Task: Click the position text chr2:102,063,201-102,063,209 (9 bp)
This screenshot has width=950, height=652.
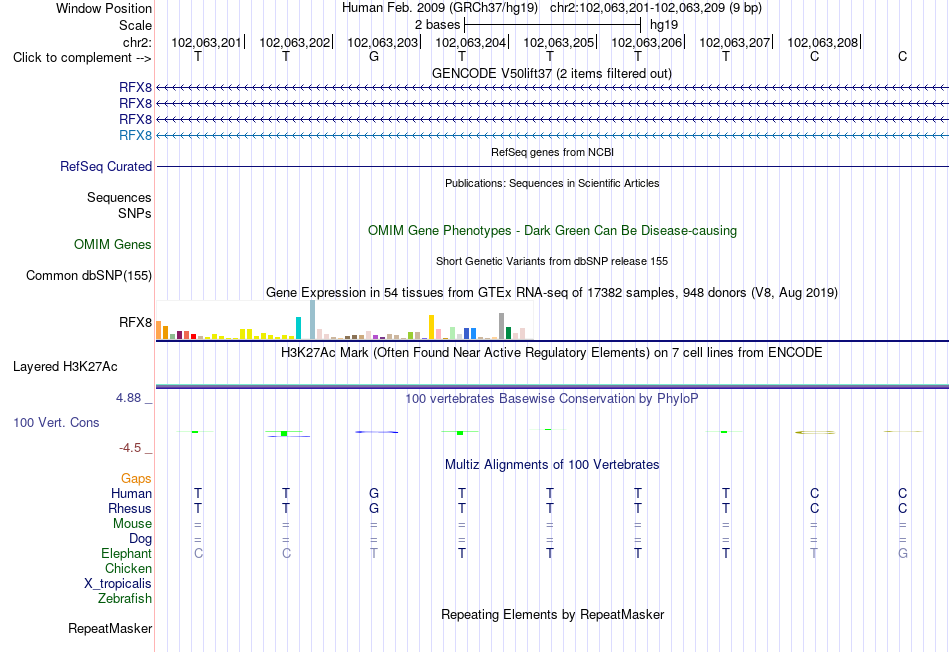Action: 656,8
